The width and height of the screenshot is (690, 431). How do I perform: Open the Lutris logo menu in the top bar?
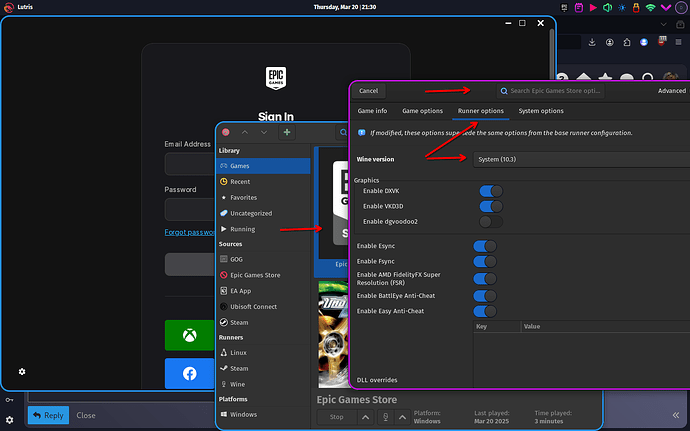point(8,7)
